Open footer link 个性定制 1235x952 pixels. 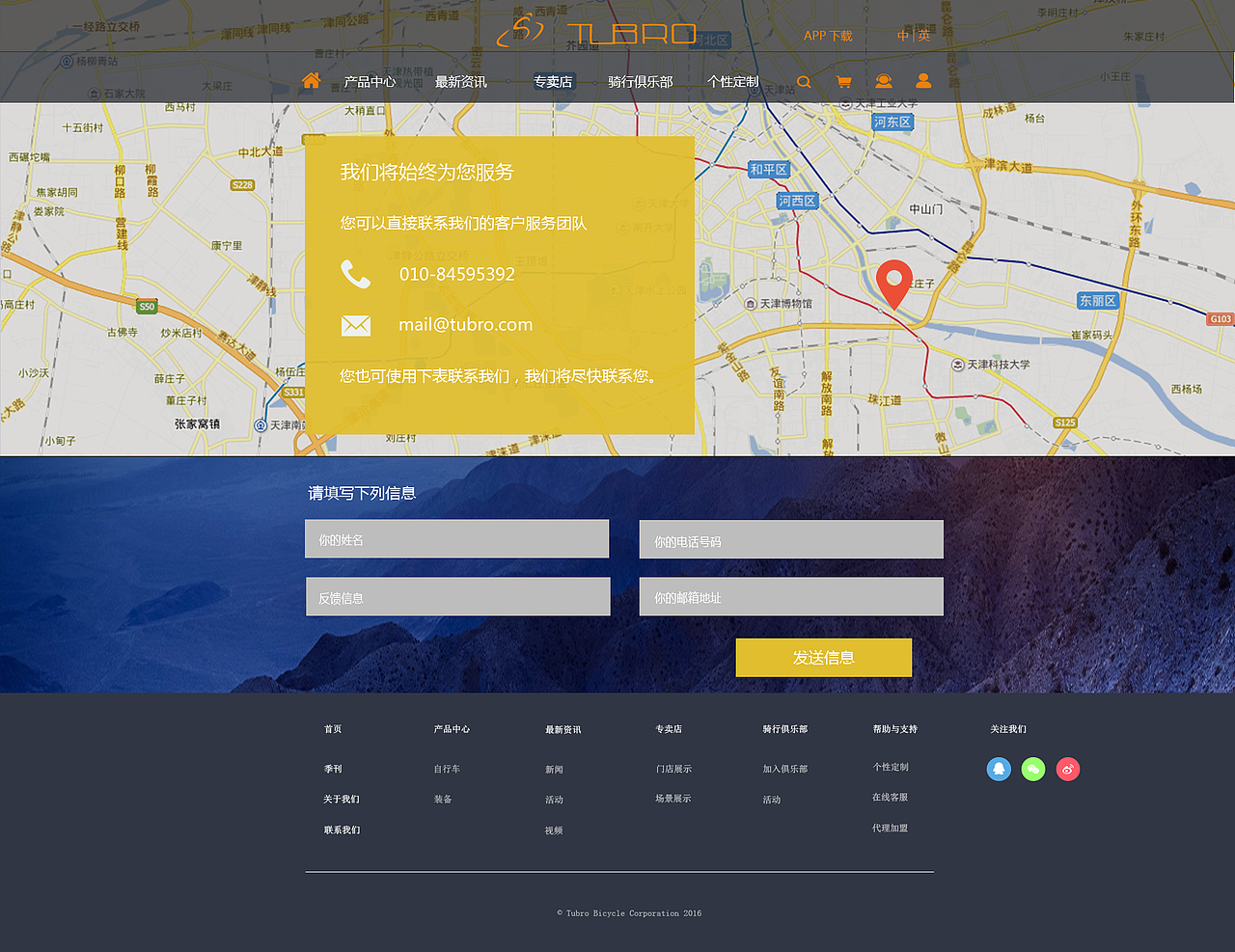pyautogui.click(x=891, y=767)
